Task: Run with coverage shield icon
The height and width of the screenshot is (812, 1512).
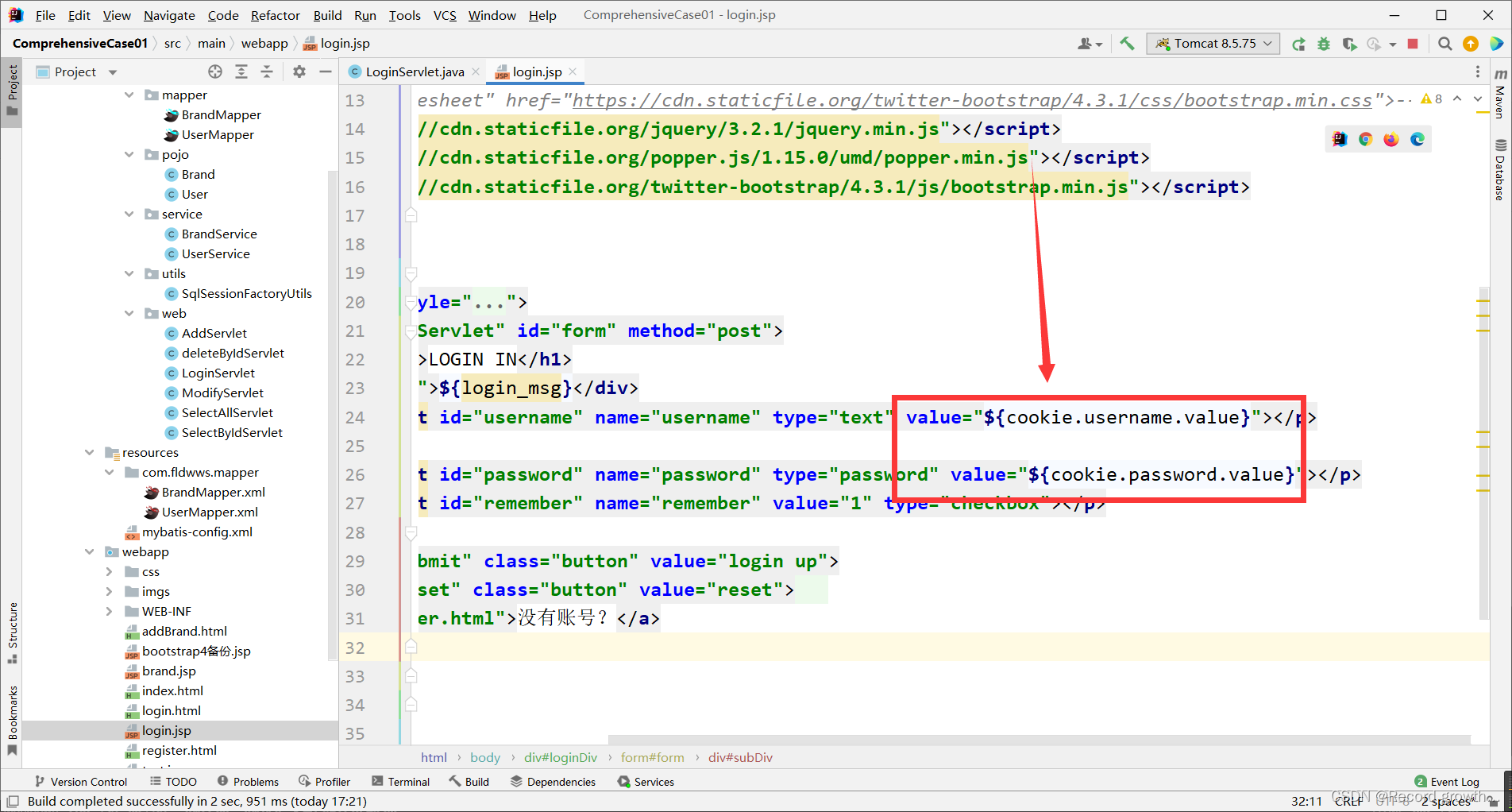Action: tap(1349, 44)
